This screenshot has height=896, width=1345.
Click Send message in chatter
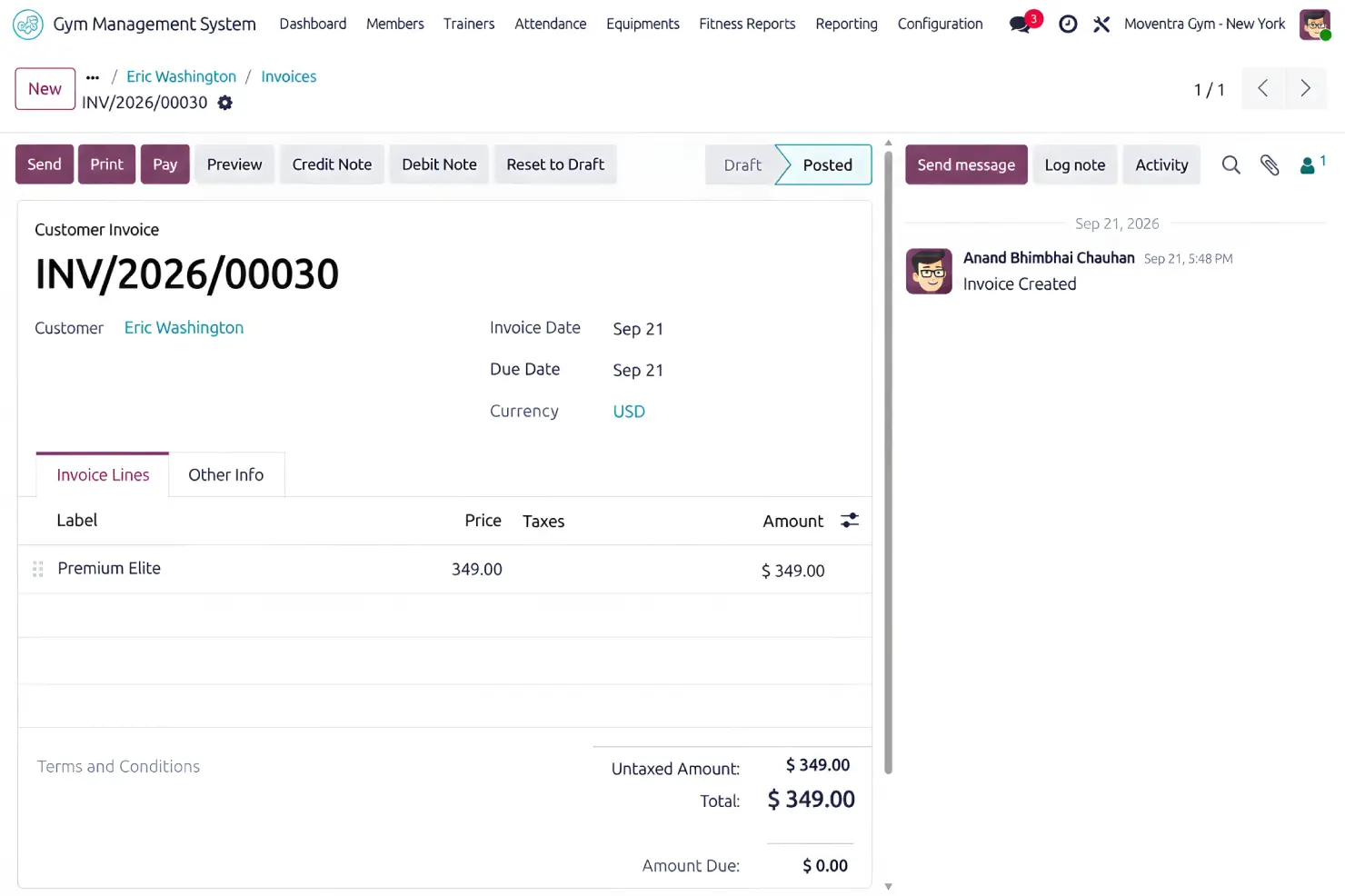click(966, 164)
